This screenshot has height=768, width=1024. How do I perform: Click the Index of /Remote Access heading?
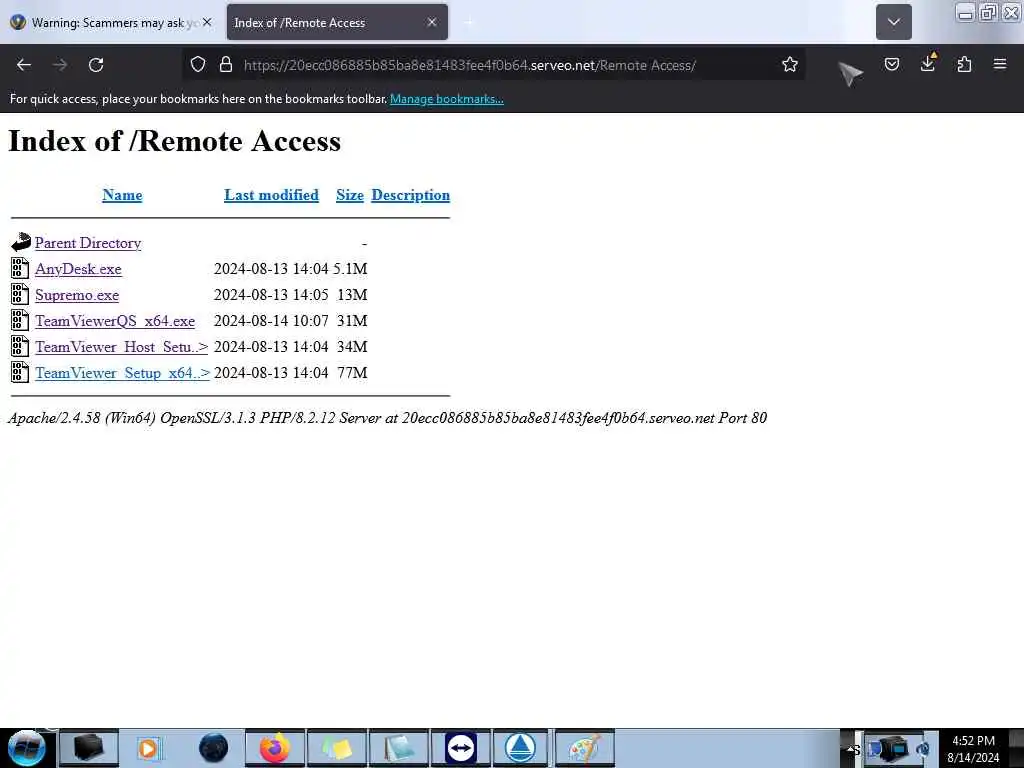pyautogui.click(x=174, y=141)
